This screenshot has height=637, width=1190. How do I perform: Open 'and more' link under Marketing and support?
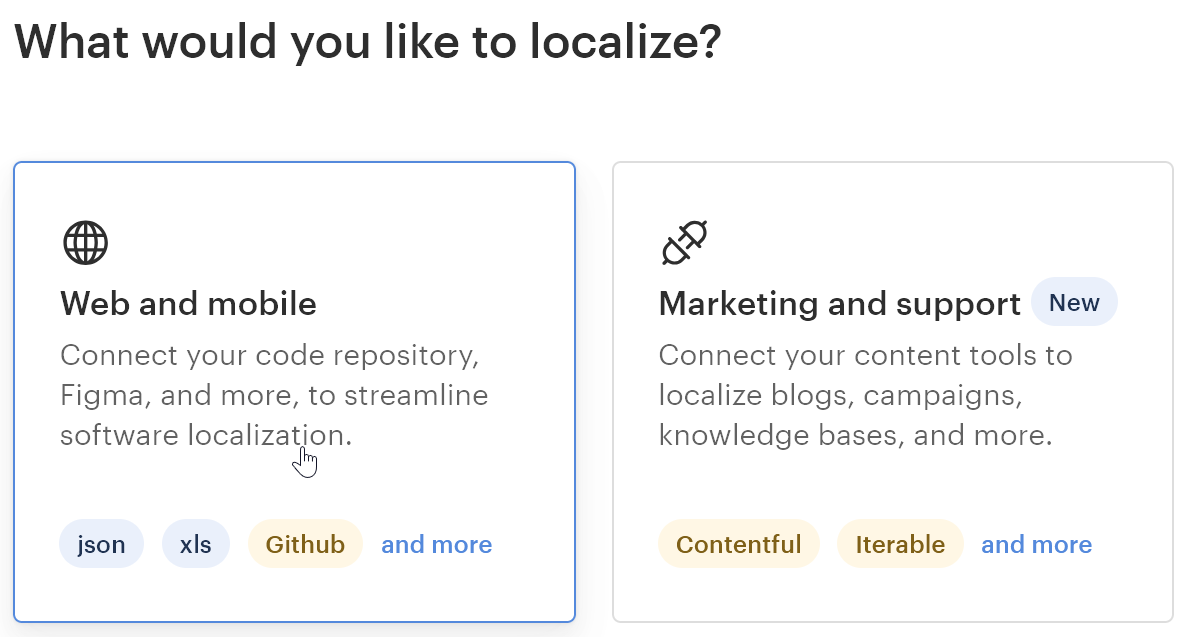pyautogui.click(x=1036, y=545)
